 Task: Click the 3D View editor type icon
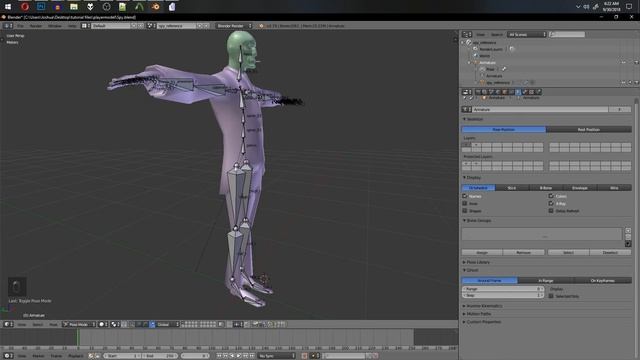tap(8, 324)
